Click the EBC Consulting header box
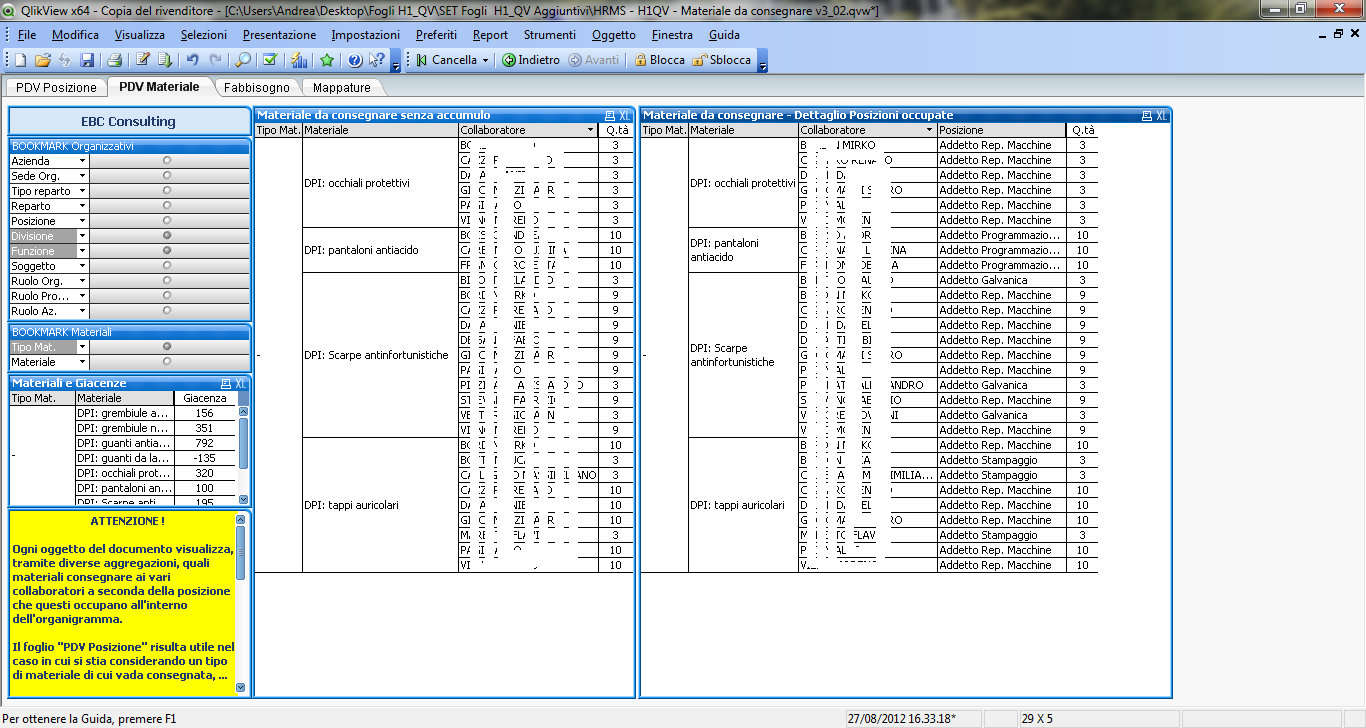 pos(129,121)
